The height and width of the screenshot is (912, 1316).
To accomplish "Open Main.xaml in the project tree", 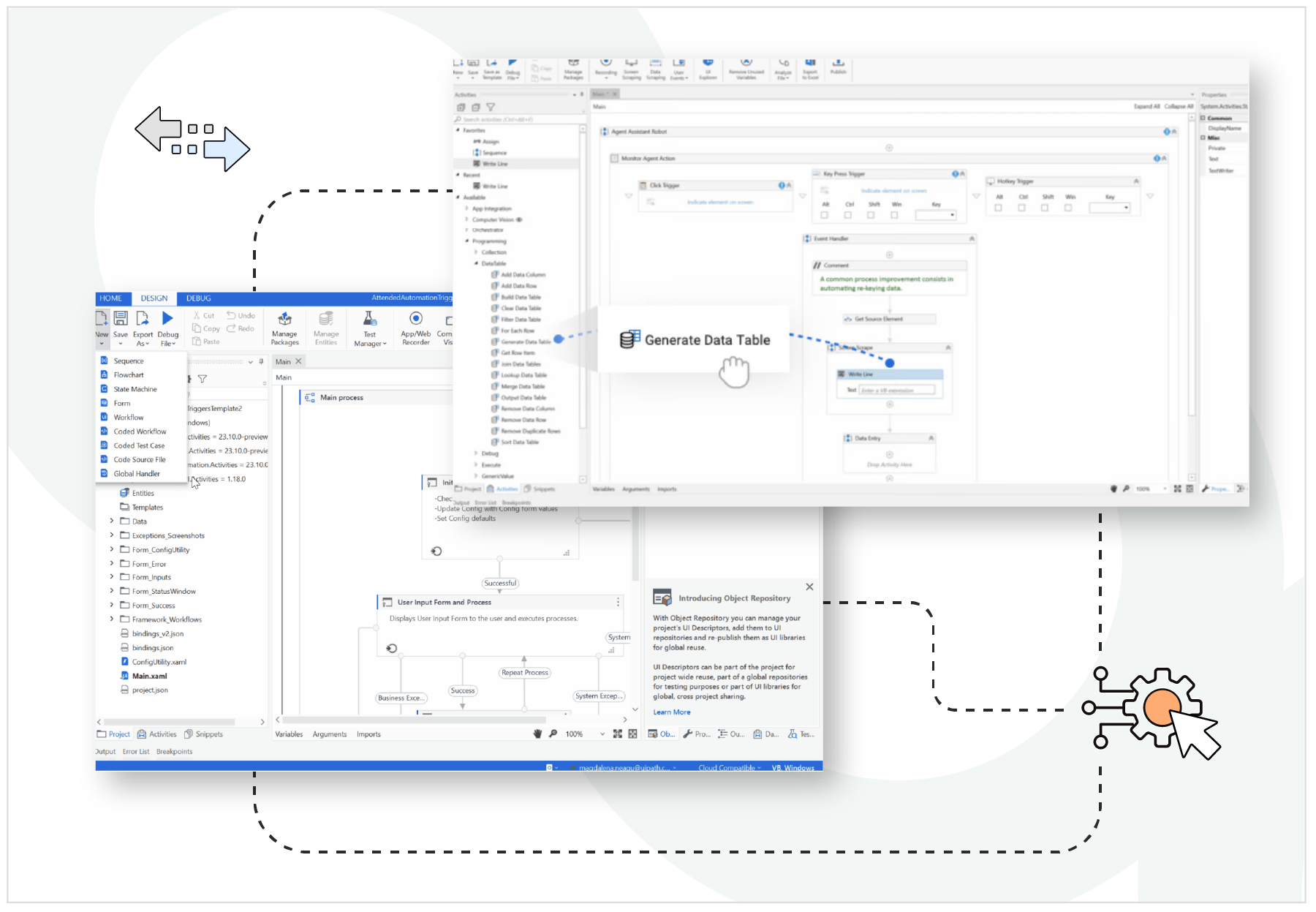I will pyautogui.click(x=149, y=676).
